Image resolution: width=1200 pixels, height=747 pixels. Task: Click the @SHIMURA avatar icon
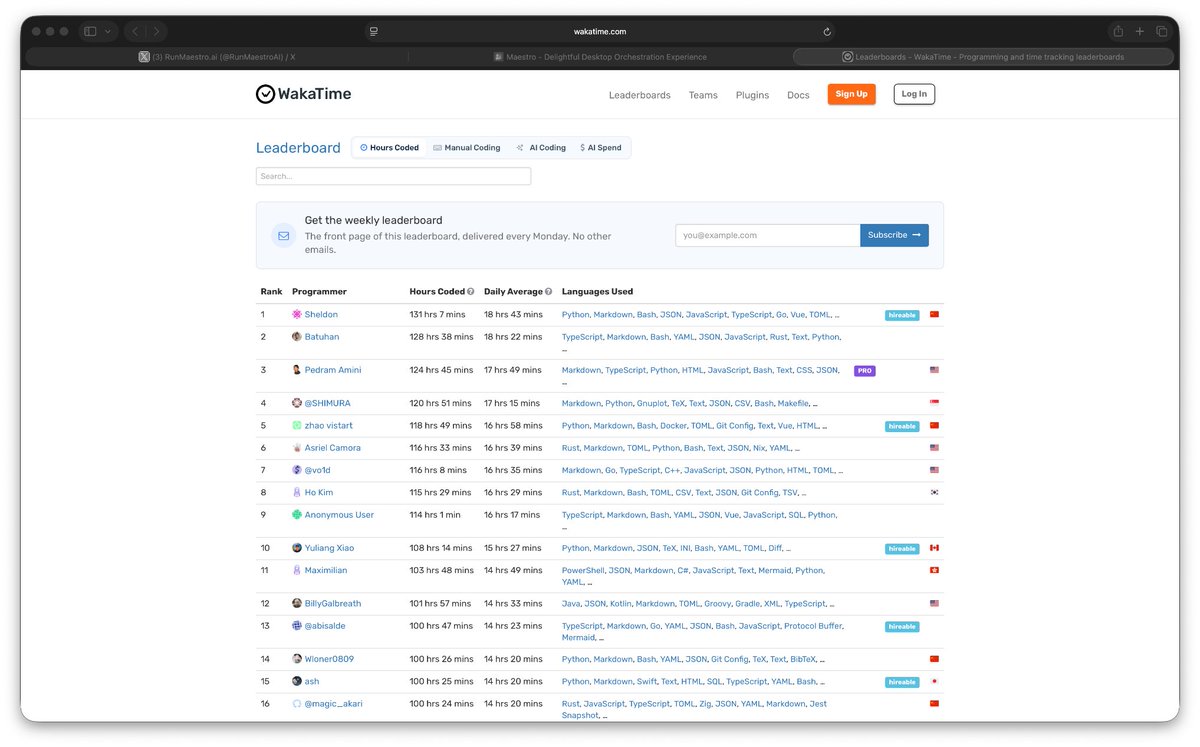[x=297, y=403]
